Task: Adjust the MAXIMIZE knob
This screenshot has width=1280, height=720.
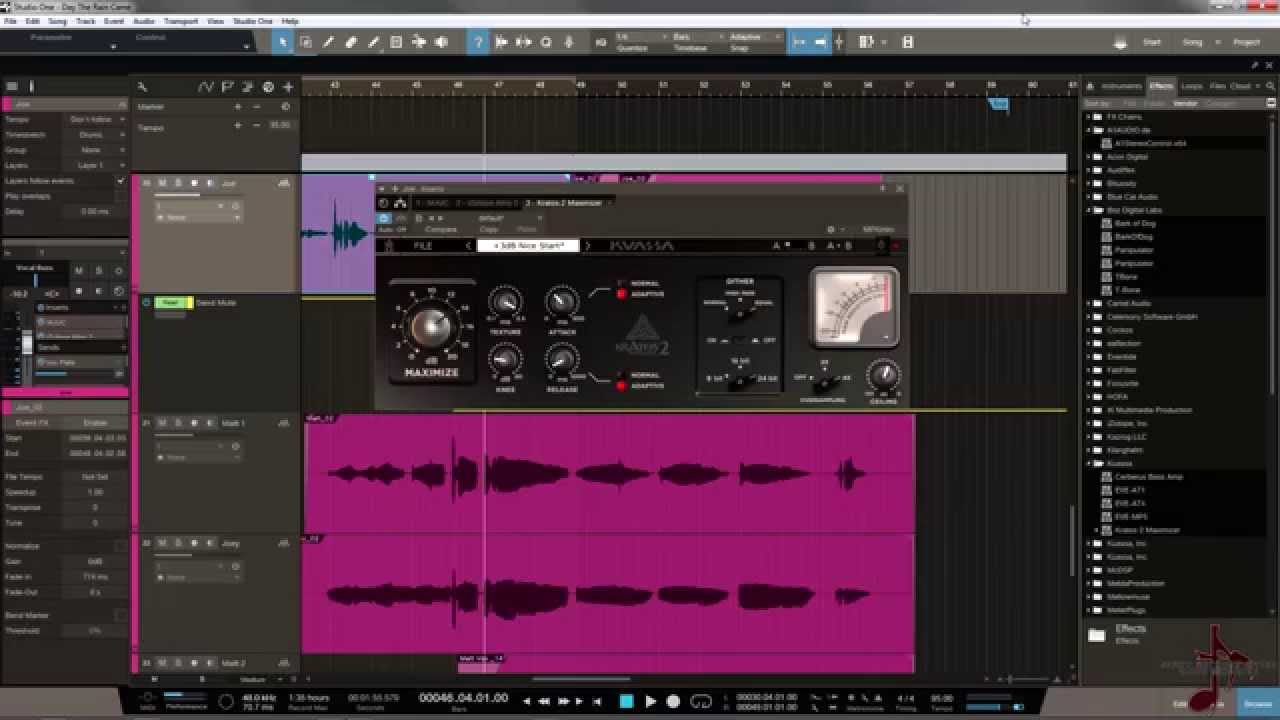Action: [431, 326]
